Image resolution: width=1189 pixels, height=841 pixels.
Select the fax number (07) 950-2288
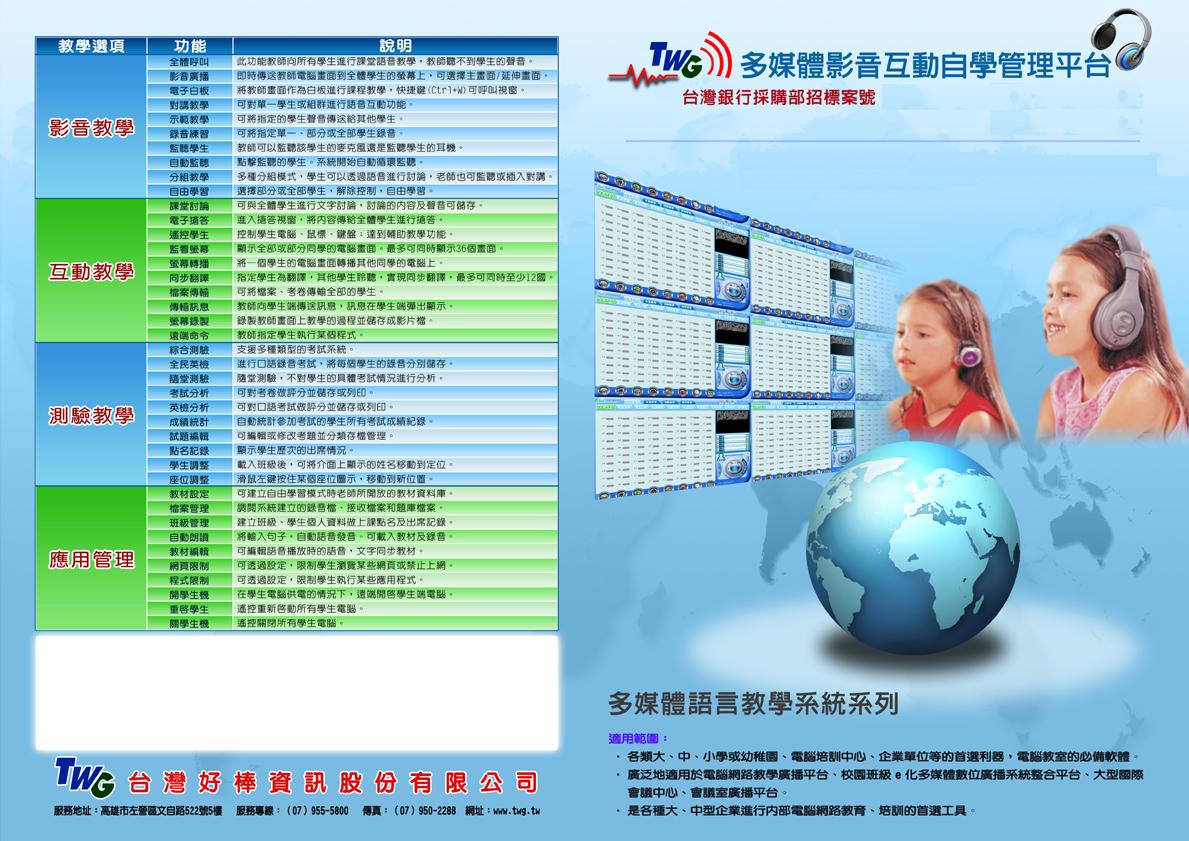pyautogui.click(x=425, y=811)
